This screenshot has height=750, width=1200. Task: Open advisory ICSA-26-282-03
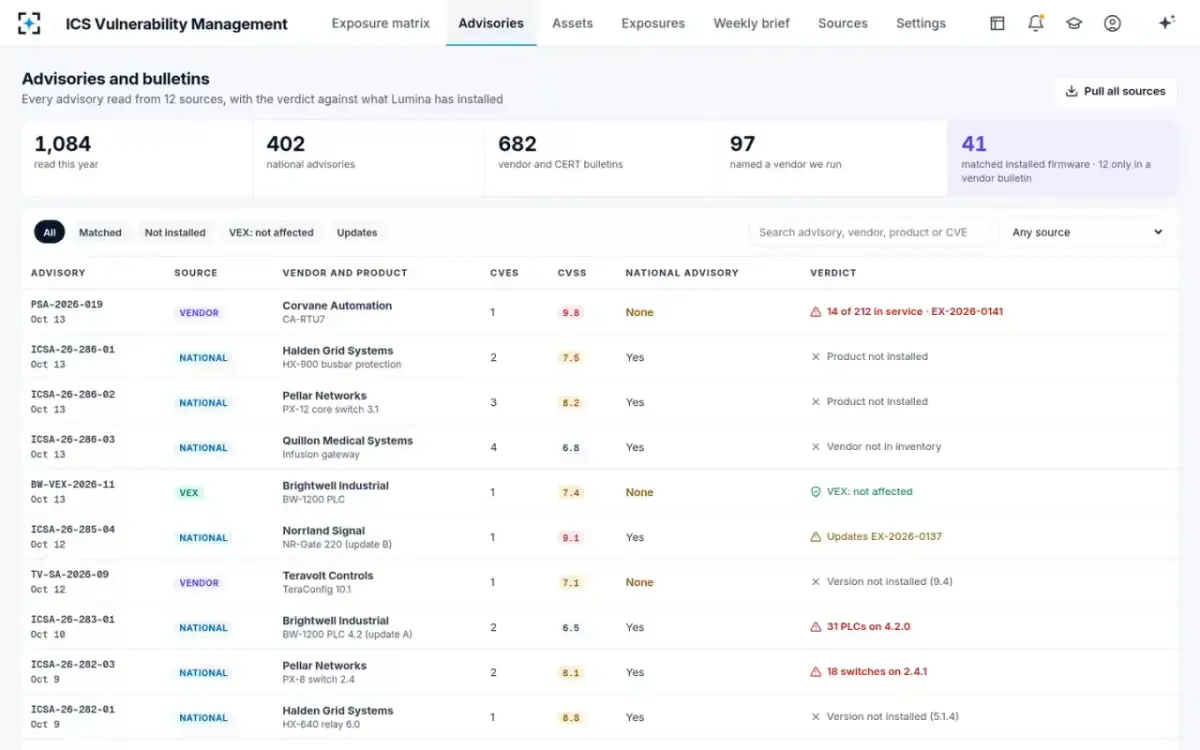(x=73, y=664)
